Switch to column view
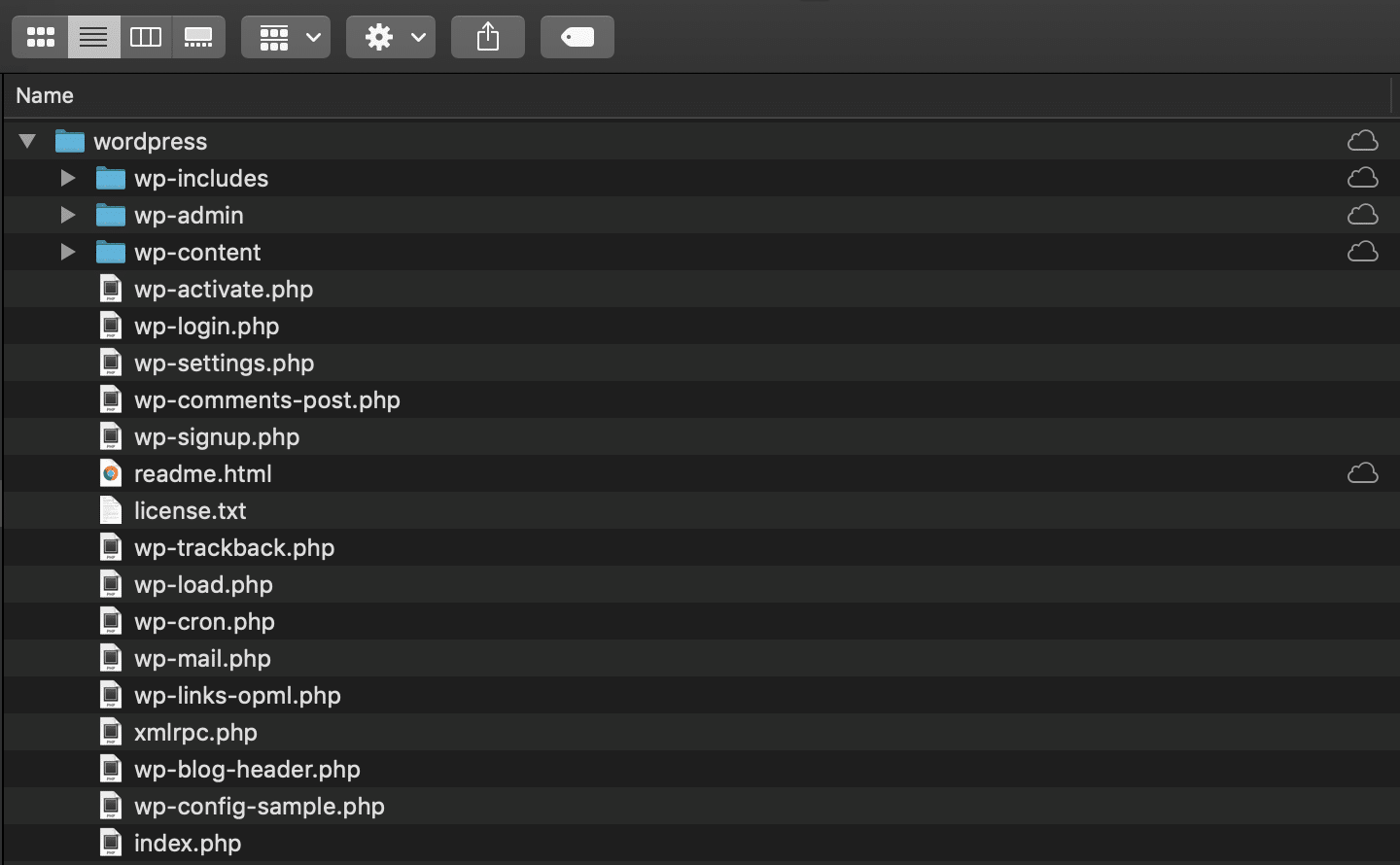Screen dimensions: 1400x865 pyautogui.click(x=146, y=36)
